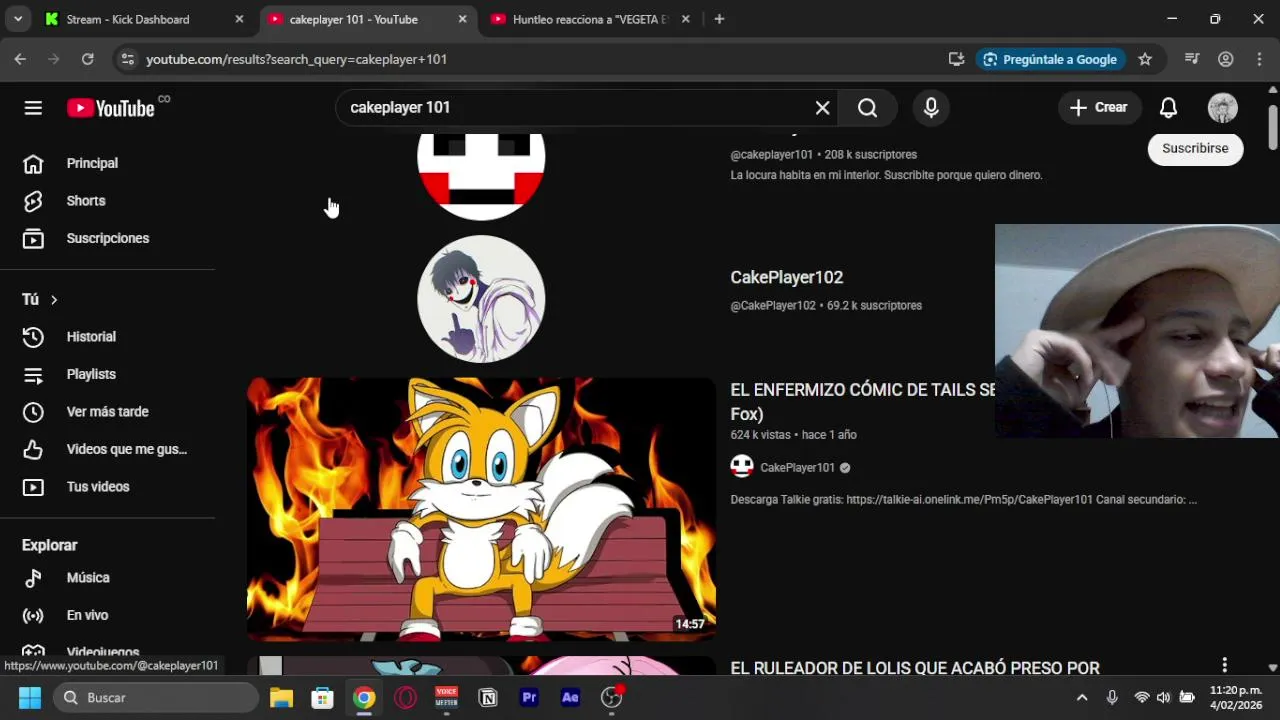Open the Windows Start menu
This screenshot has height=720, width=1280.
click(29, 697)
